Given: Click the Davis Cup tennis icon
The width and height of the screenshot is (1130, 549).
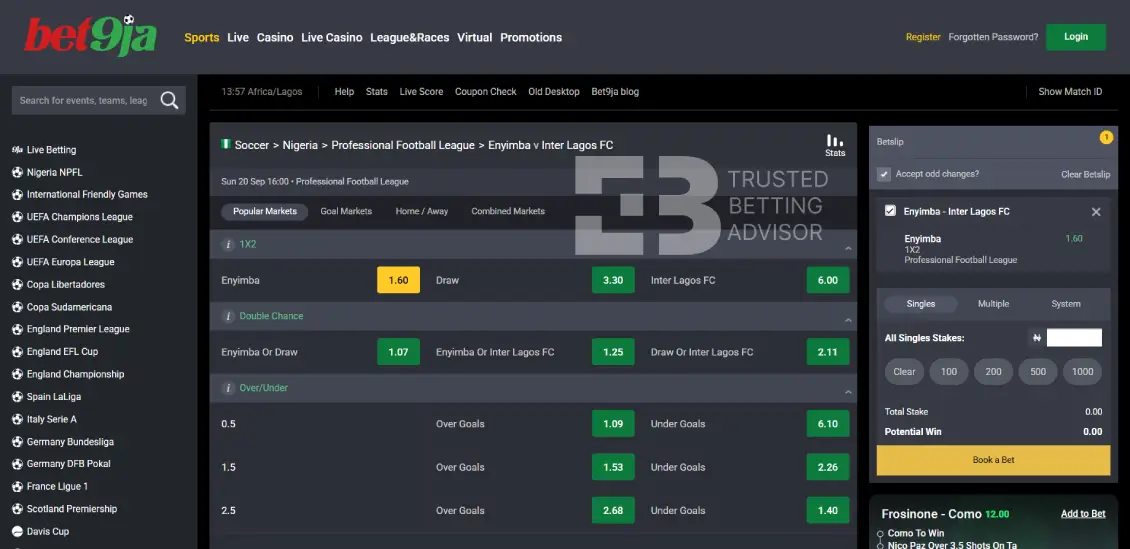Looking at the screenshot, I should tap(17, 532).
